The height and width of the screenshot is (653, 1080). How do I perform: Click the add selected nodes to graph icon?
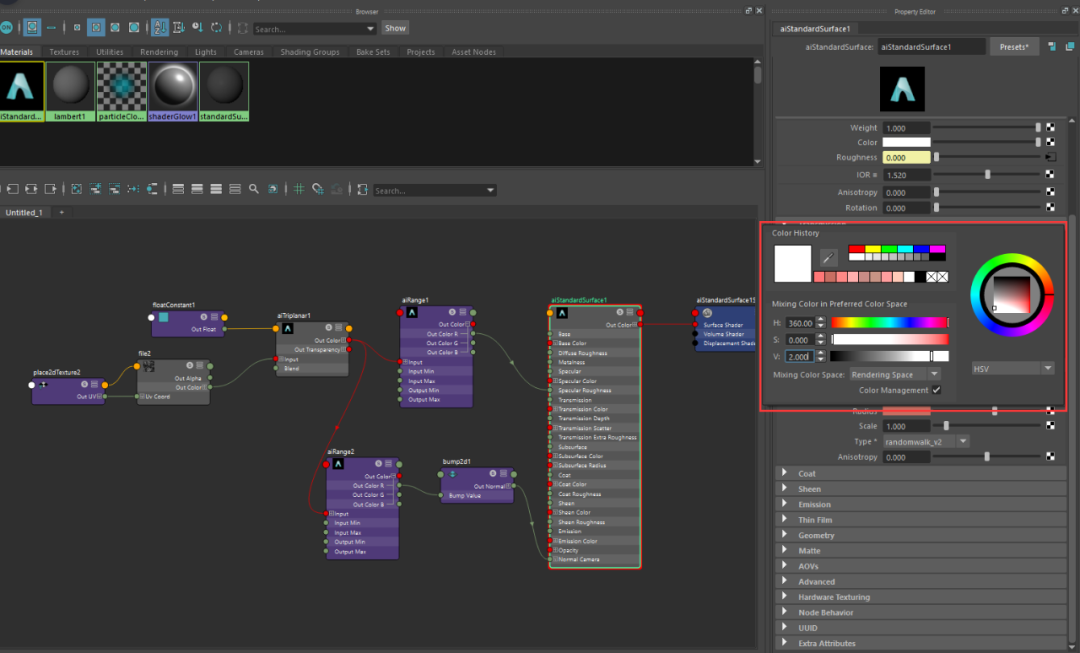coord(96,189)
